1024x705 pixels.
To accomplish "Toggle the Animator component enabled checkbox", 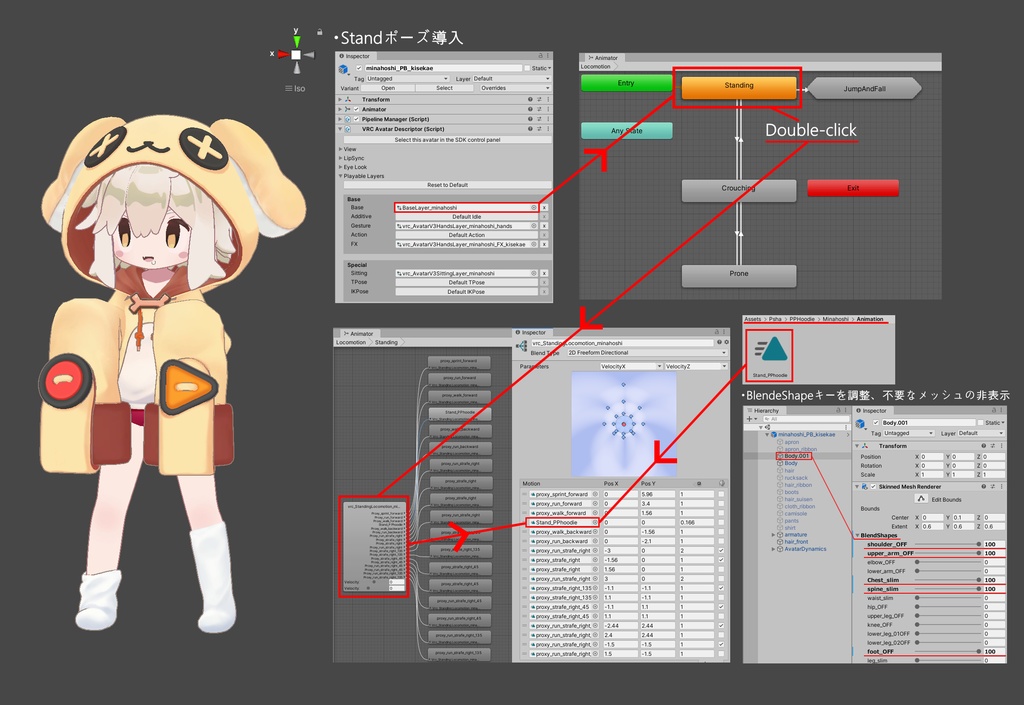I will (x=357, y=110).
